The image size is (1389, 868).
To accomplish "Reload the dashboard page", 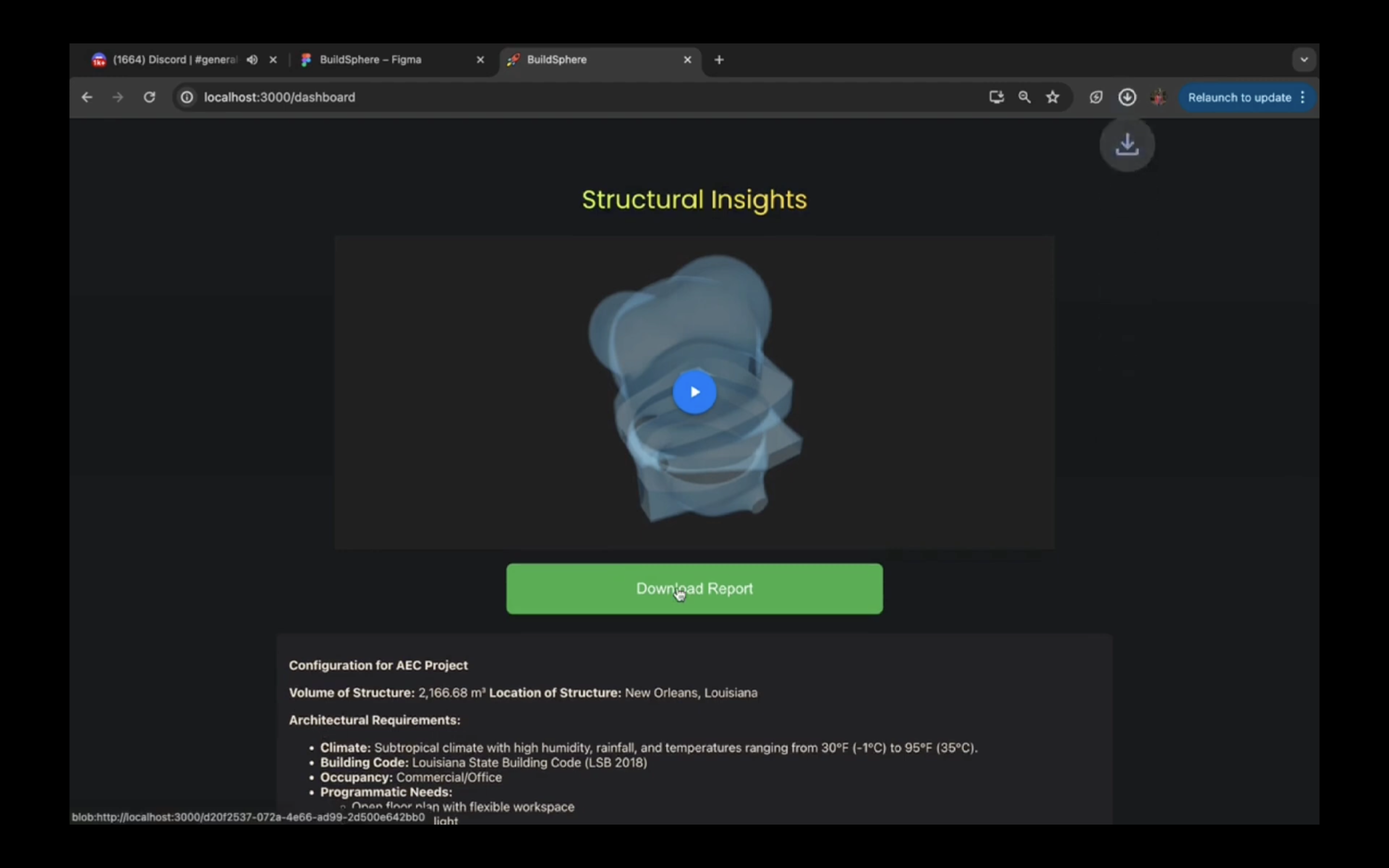I will tap(149, 97).
